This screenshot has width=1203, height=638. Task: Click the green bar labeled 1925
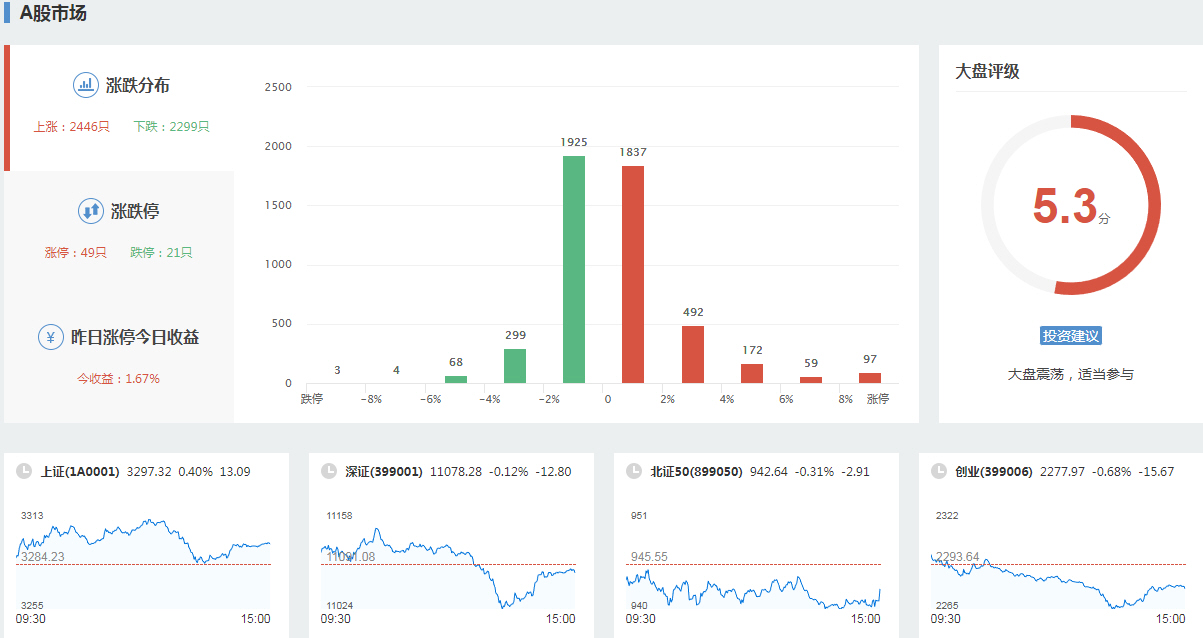[574, 270]
